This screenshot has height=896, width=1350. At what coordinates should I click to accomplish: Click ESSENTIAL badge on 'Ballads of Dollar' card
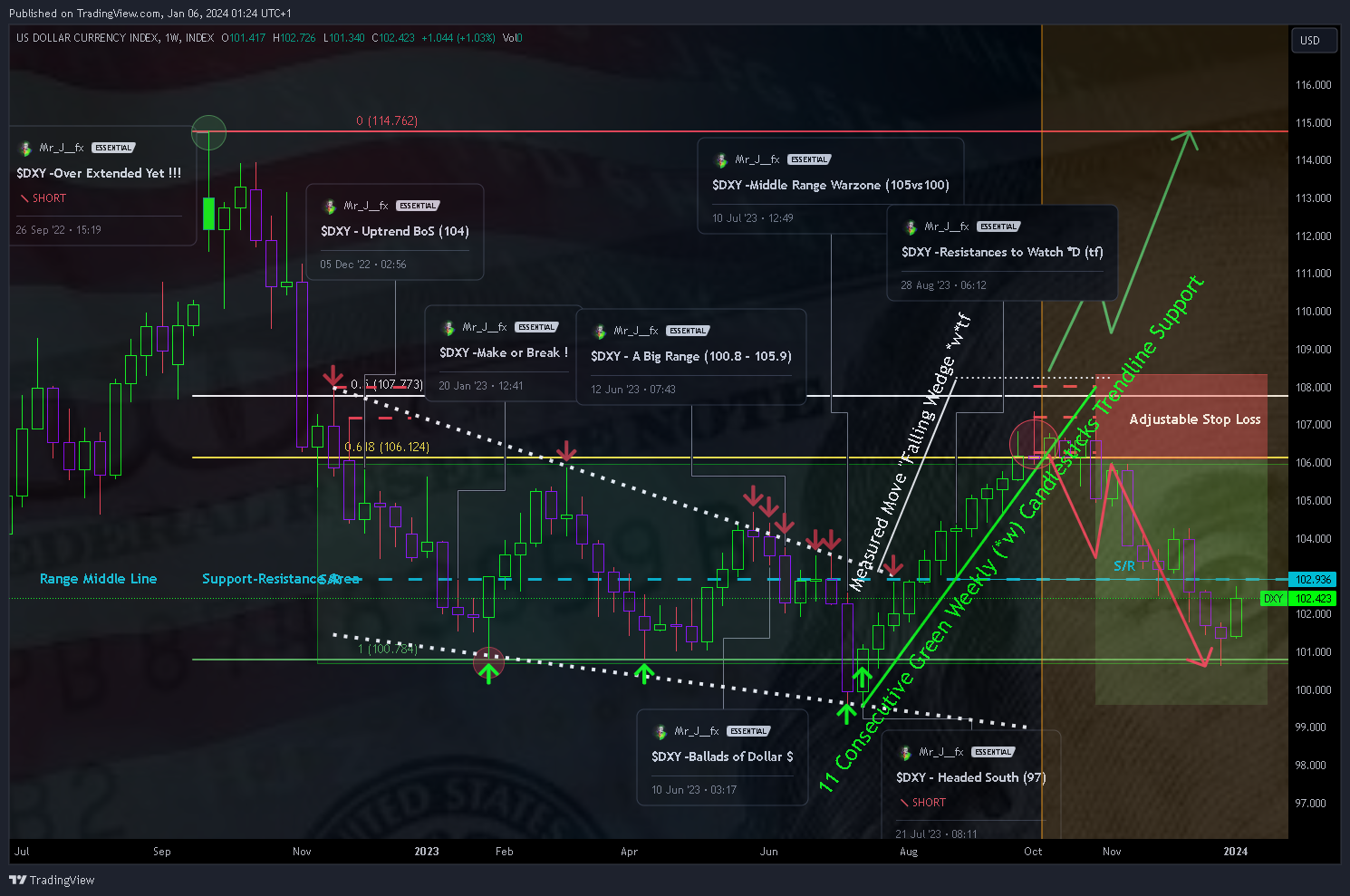coord(748,731)
